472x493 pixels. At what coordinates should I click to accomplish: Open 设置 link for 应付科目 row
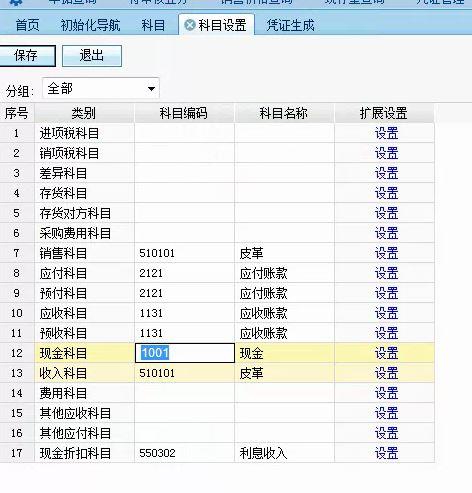386,273
